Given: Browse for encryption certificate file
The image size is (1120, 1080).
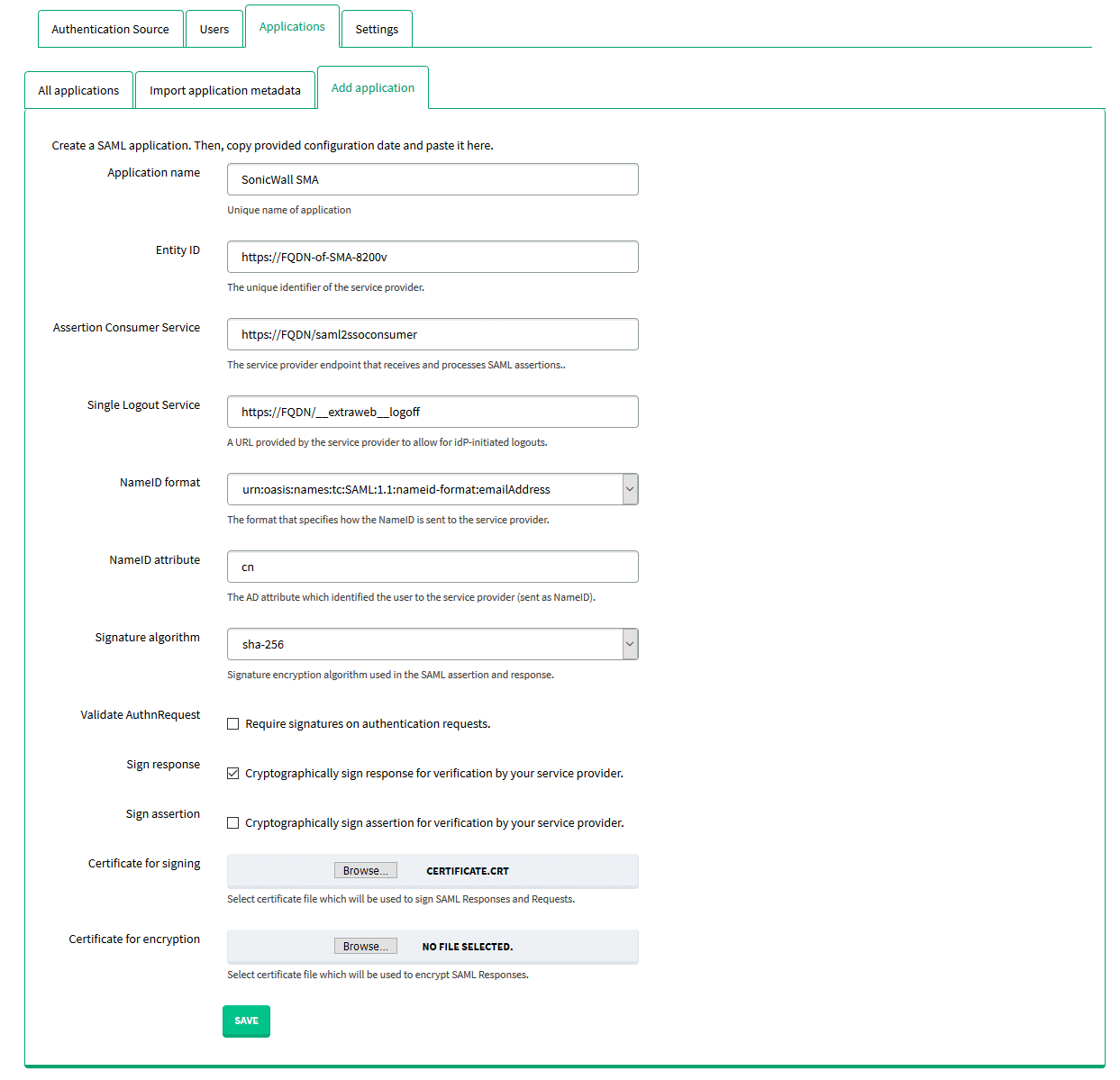Looking at the screenshot, I should pyautogui.click(x=365, y=947).
